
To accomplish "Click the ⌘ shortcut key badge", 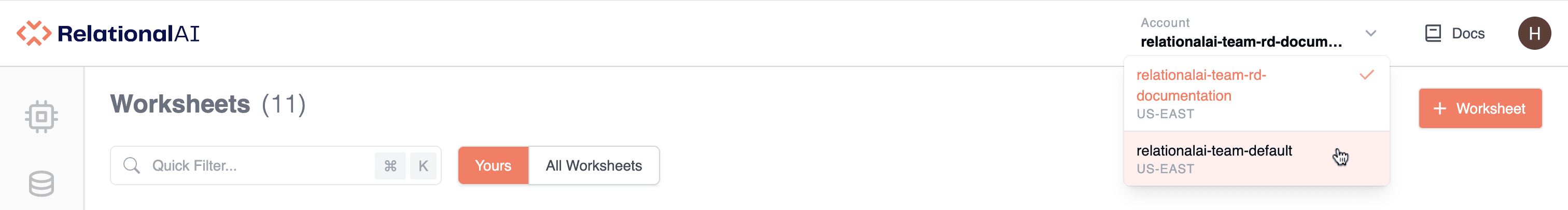I will pos(390,165).
